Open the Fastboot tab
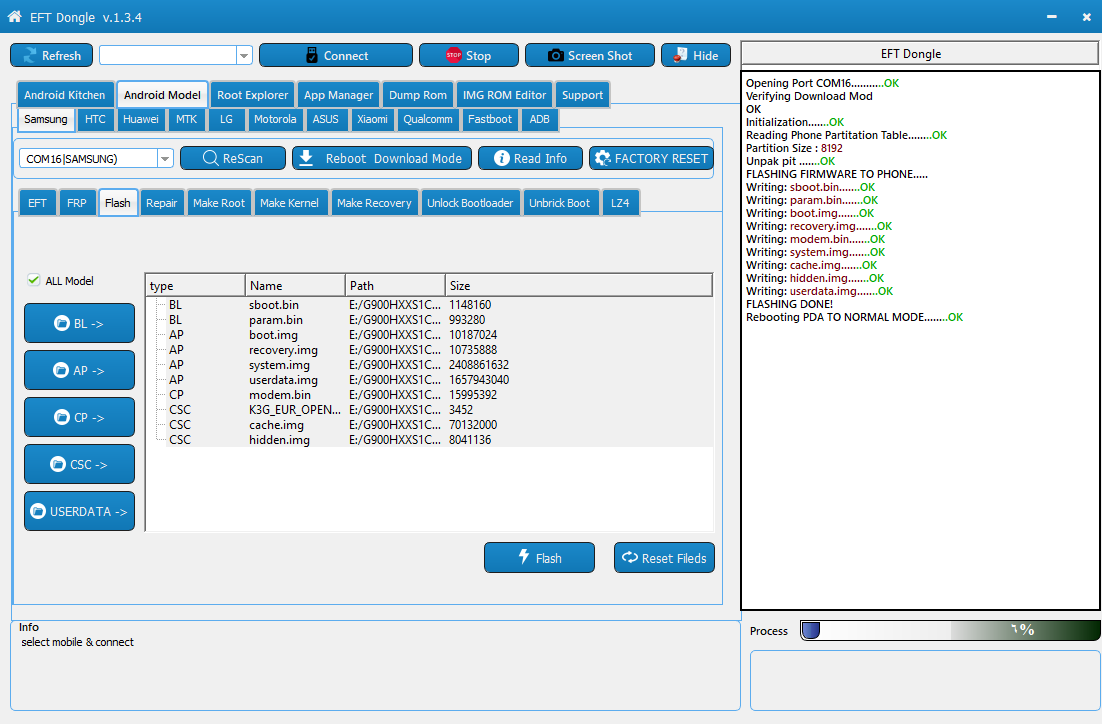This screenshot has height=724, width=1102. [490, 119]
